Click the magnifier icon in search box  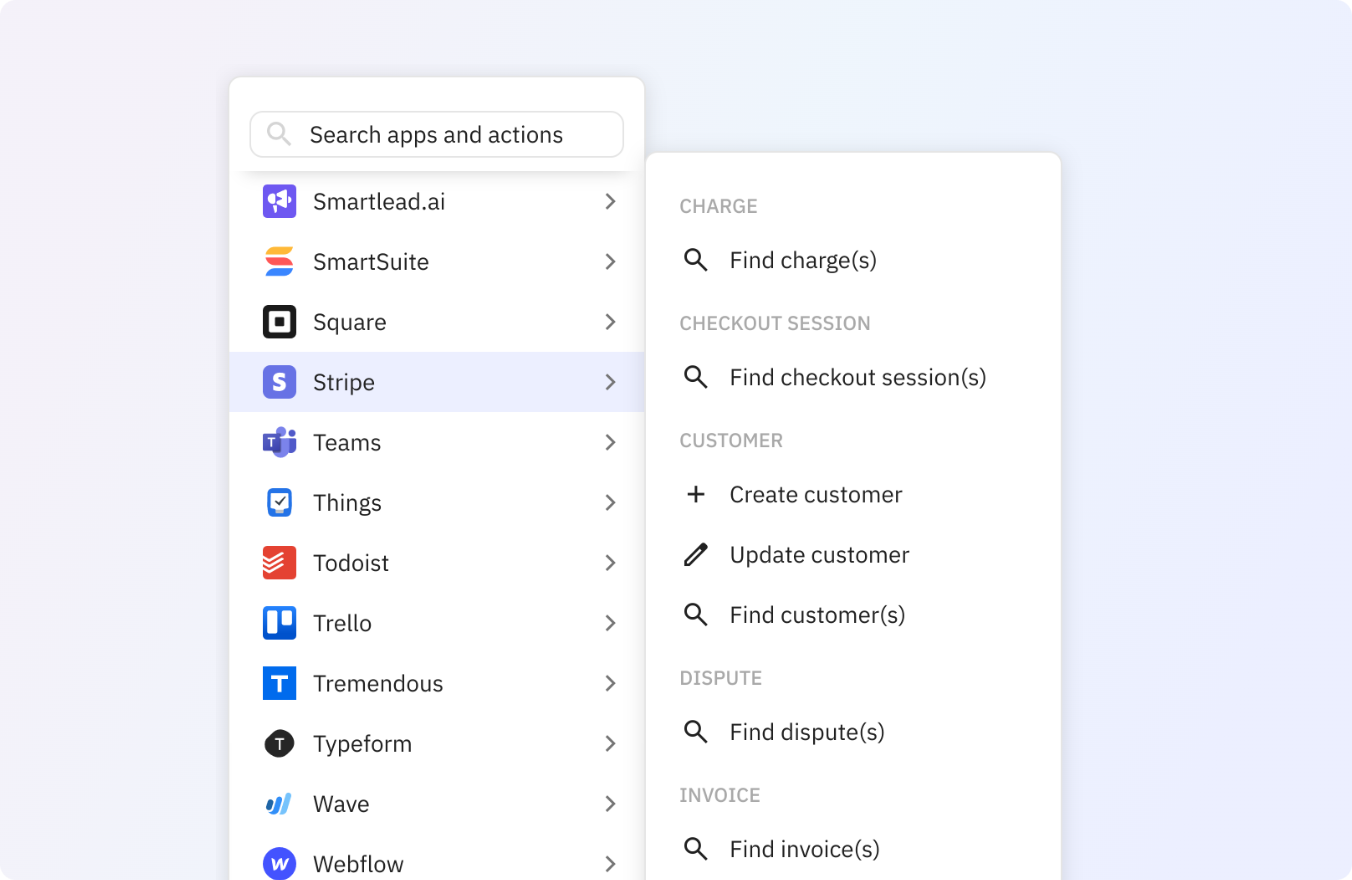tap(279, 134)
